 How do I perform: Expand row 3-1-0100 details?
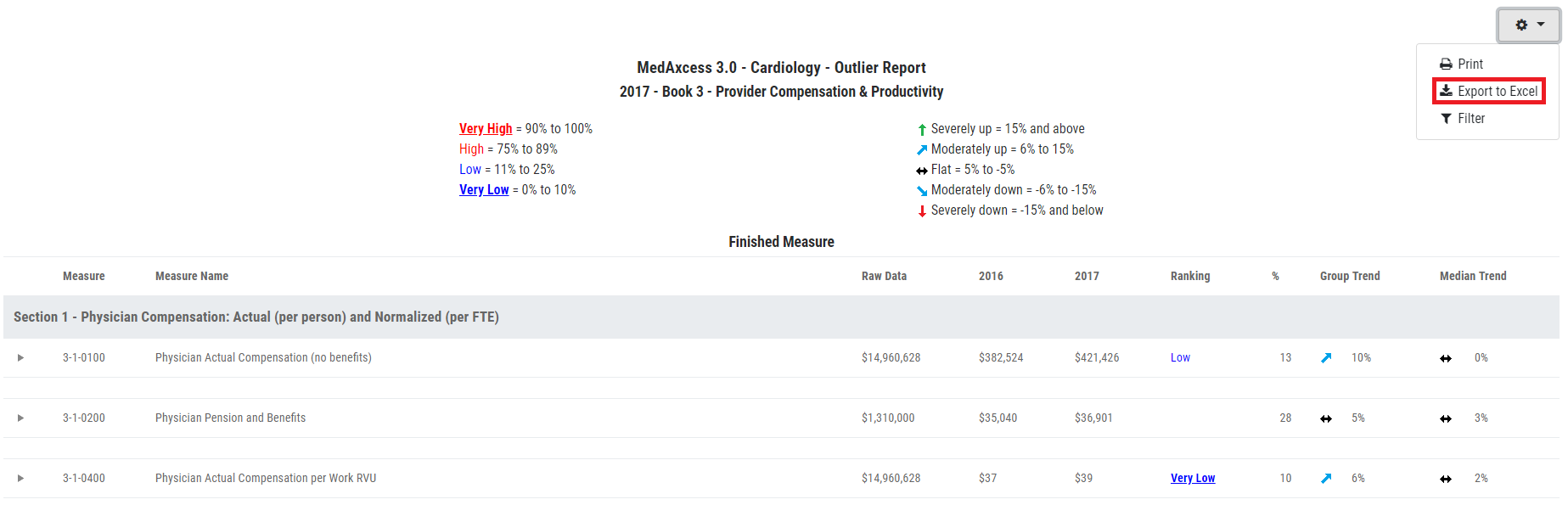click(20, 358)
